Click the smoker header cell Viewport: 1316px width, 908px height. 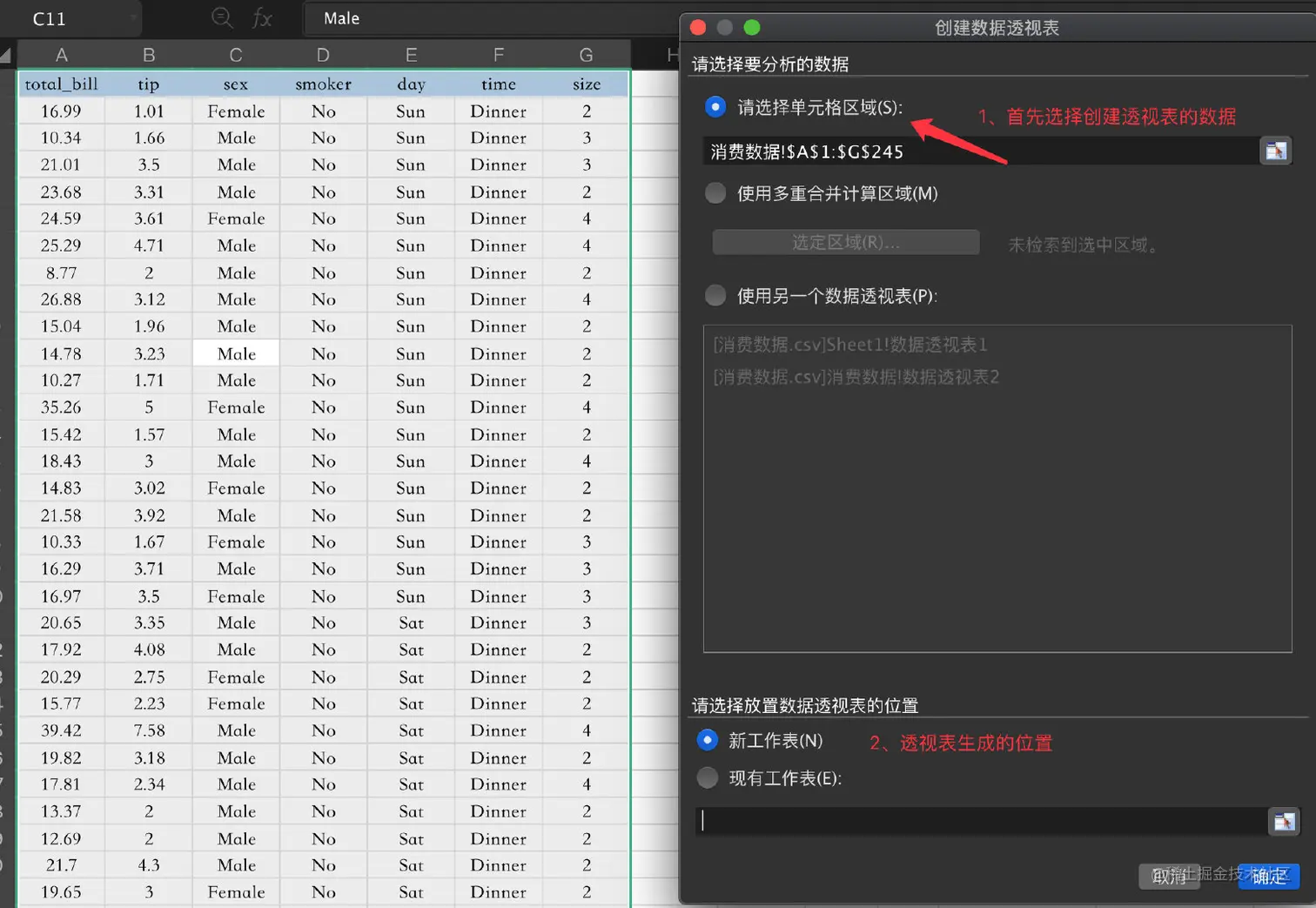click(x=323, y=84)
